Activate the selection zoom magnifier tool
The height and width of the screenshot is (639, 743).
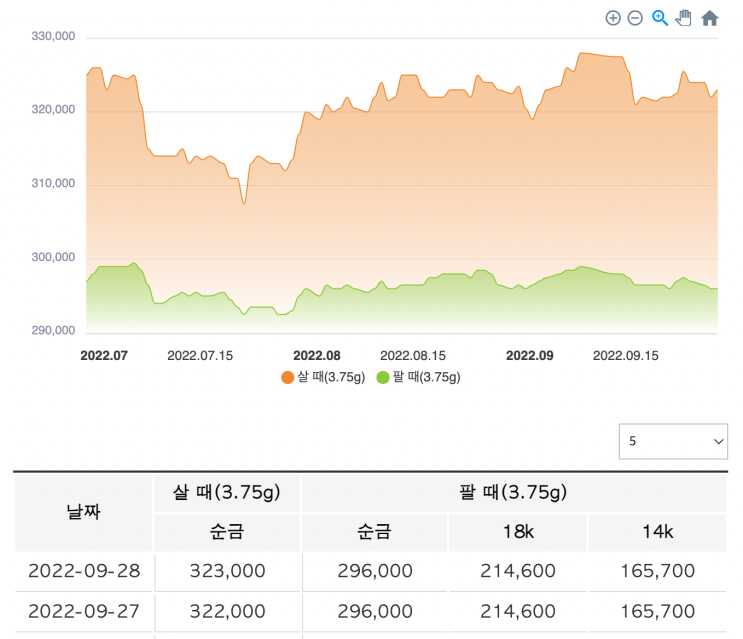click(660, 18)
